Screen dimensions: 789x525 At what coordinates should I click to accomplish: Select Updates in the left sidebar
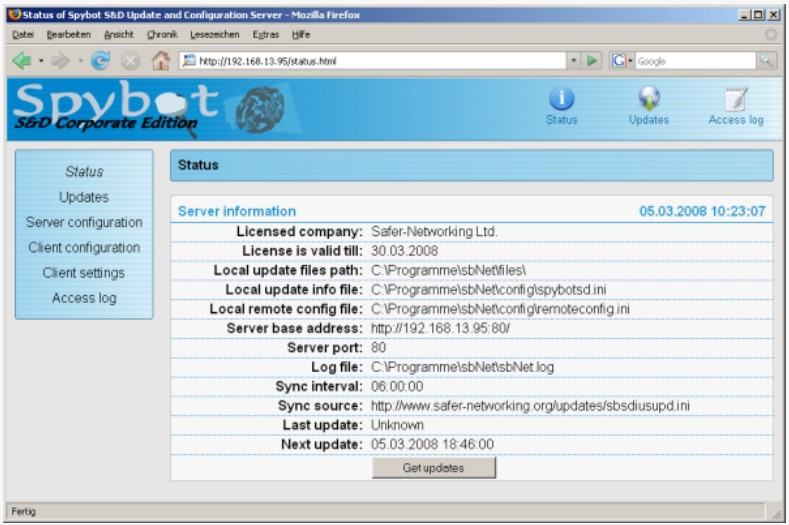(84, 197)
